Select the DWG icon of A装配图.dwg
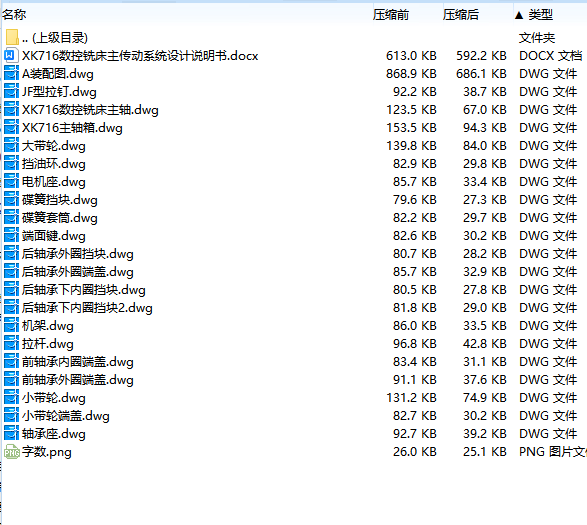Image resolution: width=587 pixels, height=525 pixels. tap(11, 73)
